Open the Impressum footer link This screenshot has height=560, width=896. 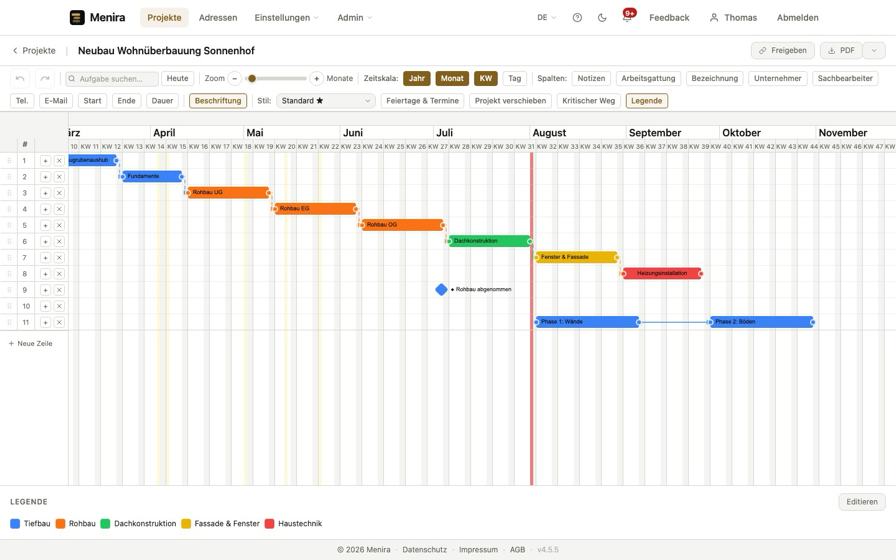coord(478,550)
